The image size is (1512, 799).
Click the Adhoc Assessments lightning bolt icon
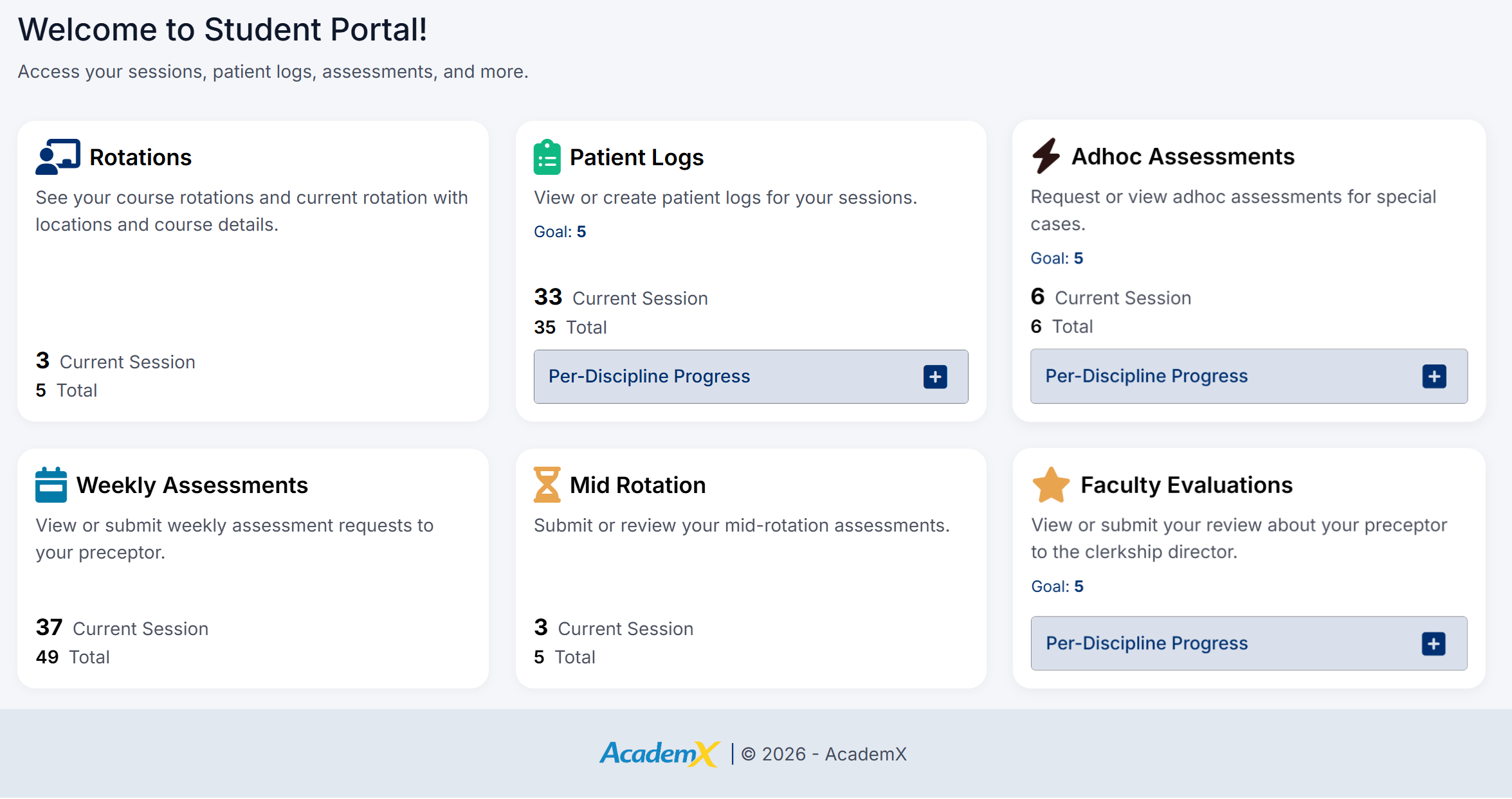pyautogui.click(x=1046, y=156)
